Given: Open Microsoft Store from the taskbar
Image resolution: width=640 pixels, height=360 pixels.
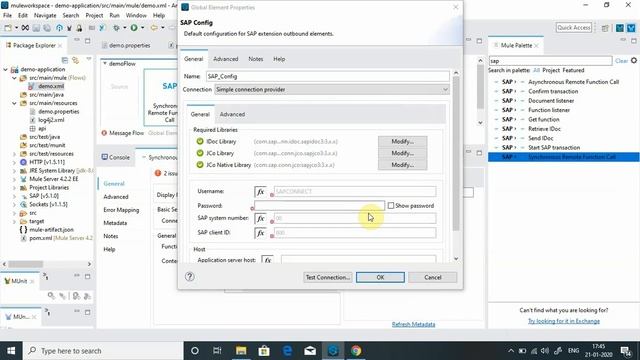Looking at the screenshot, I should 264,351.
